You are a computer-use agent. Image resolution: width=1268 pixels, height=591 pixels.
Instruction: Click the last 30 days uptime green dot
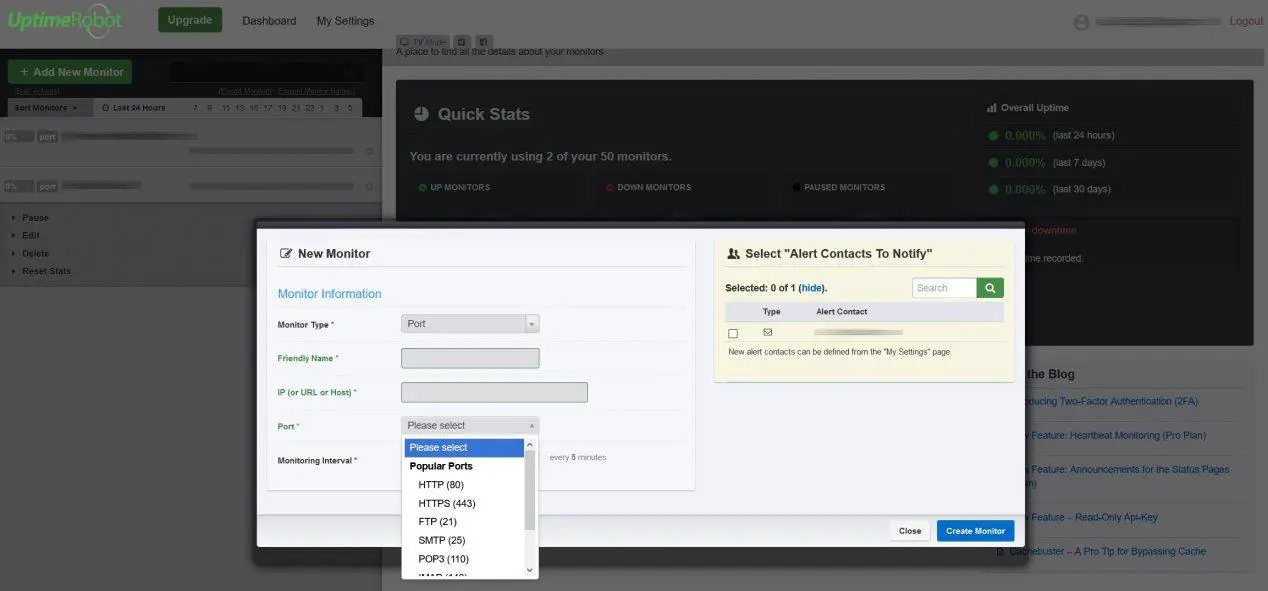tap(993, 189)
